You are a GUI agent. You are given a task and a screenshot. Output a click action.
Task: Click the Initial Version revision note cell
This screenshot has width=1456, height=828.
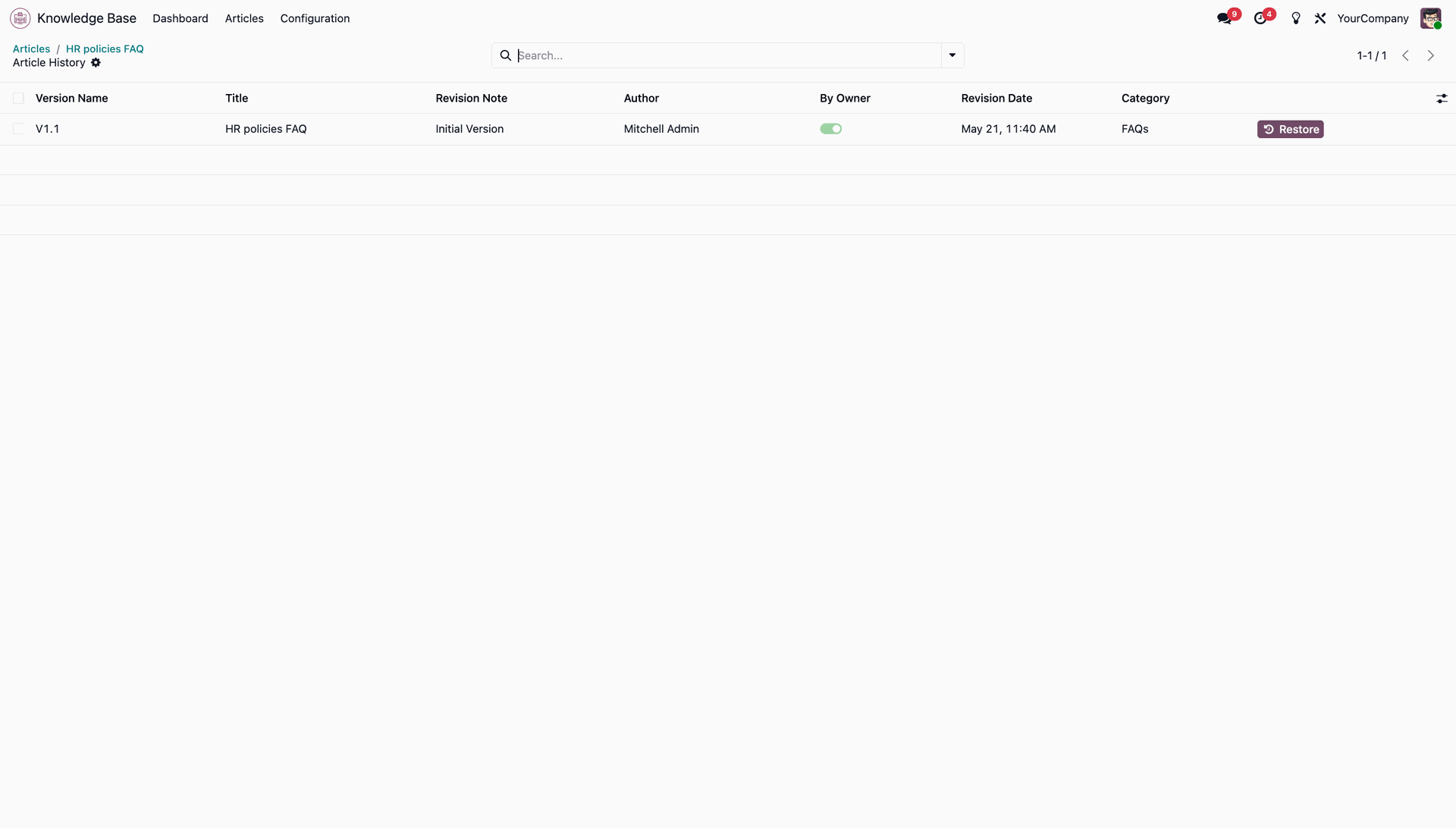tap(469, 129)
